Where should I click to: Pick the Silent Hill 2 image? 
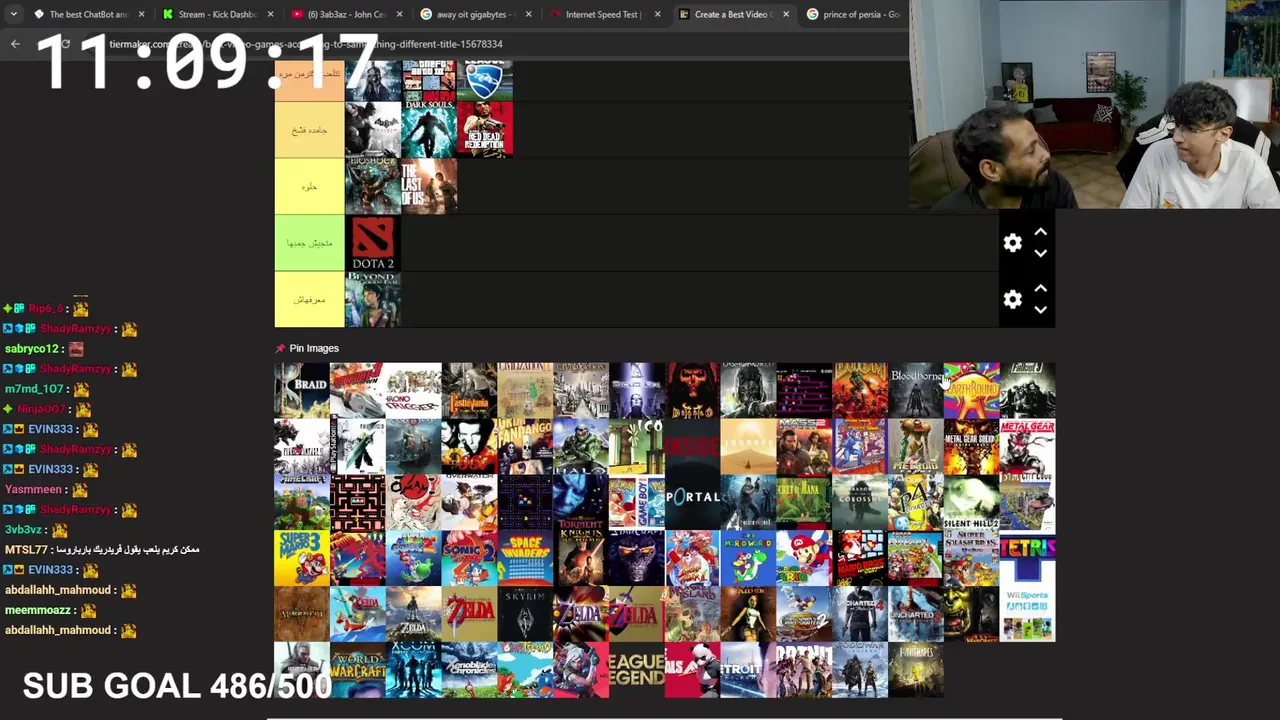972,502
